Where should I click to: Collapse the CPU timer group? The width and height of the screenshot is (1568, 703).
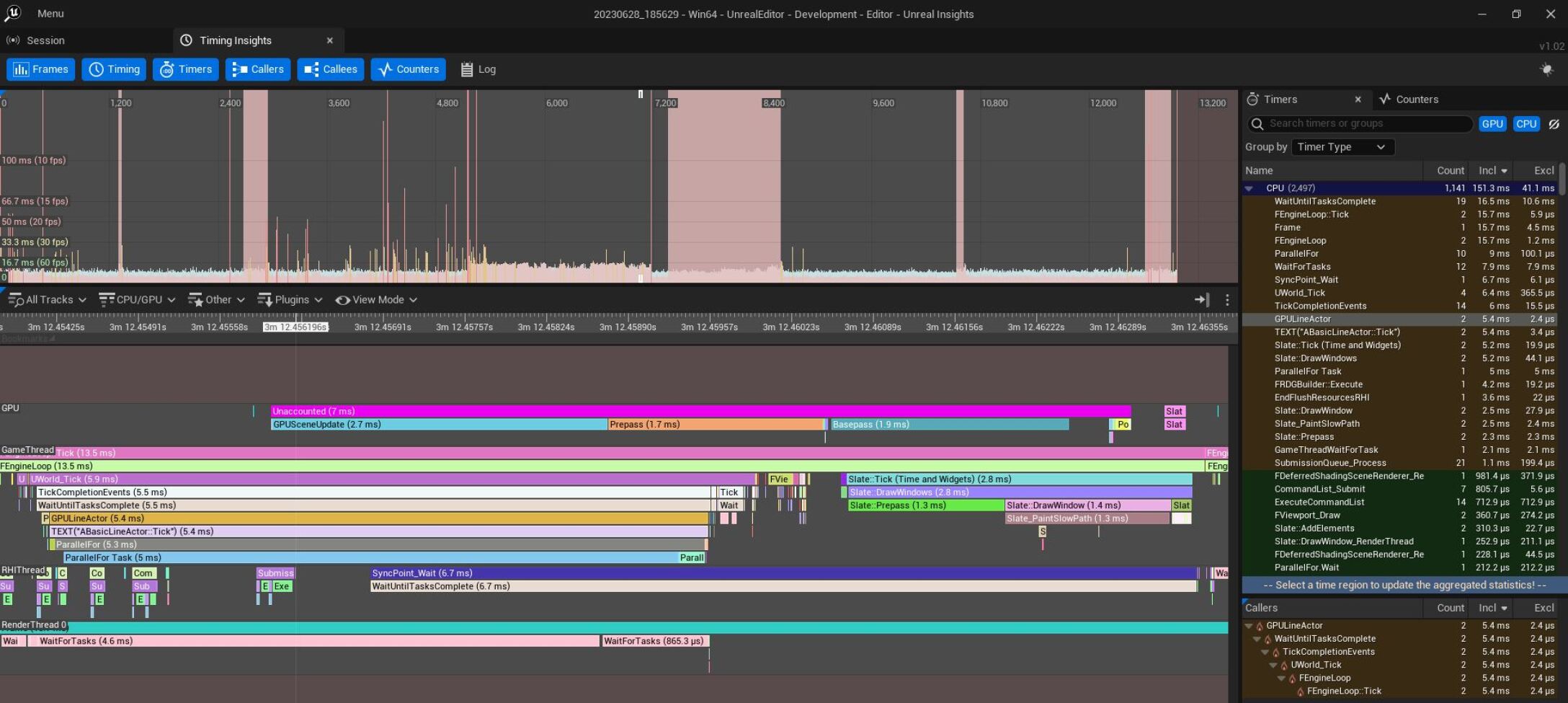click(1249, 188)
